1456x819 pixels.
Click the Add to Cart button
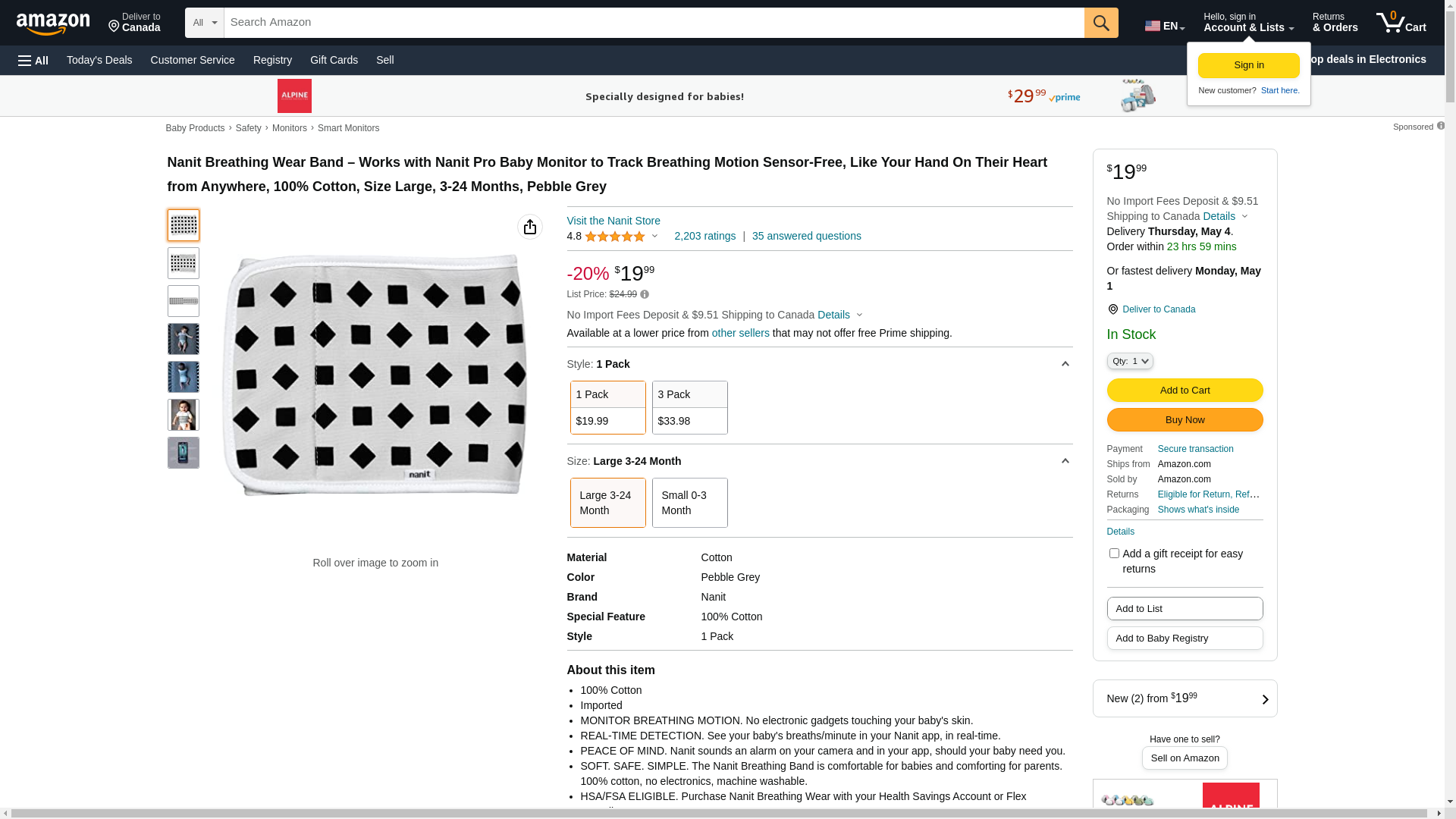(x=1184, y=391)
